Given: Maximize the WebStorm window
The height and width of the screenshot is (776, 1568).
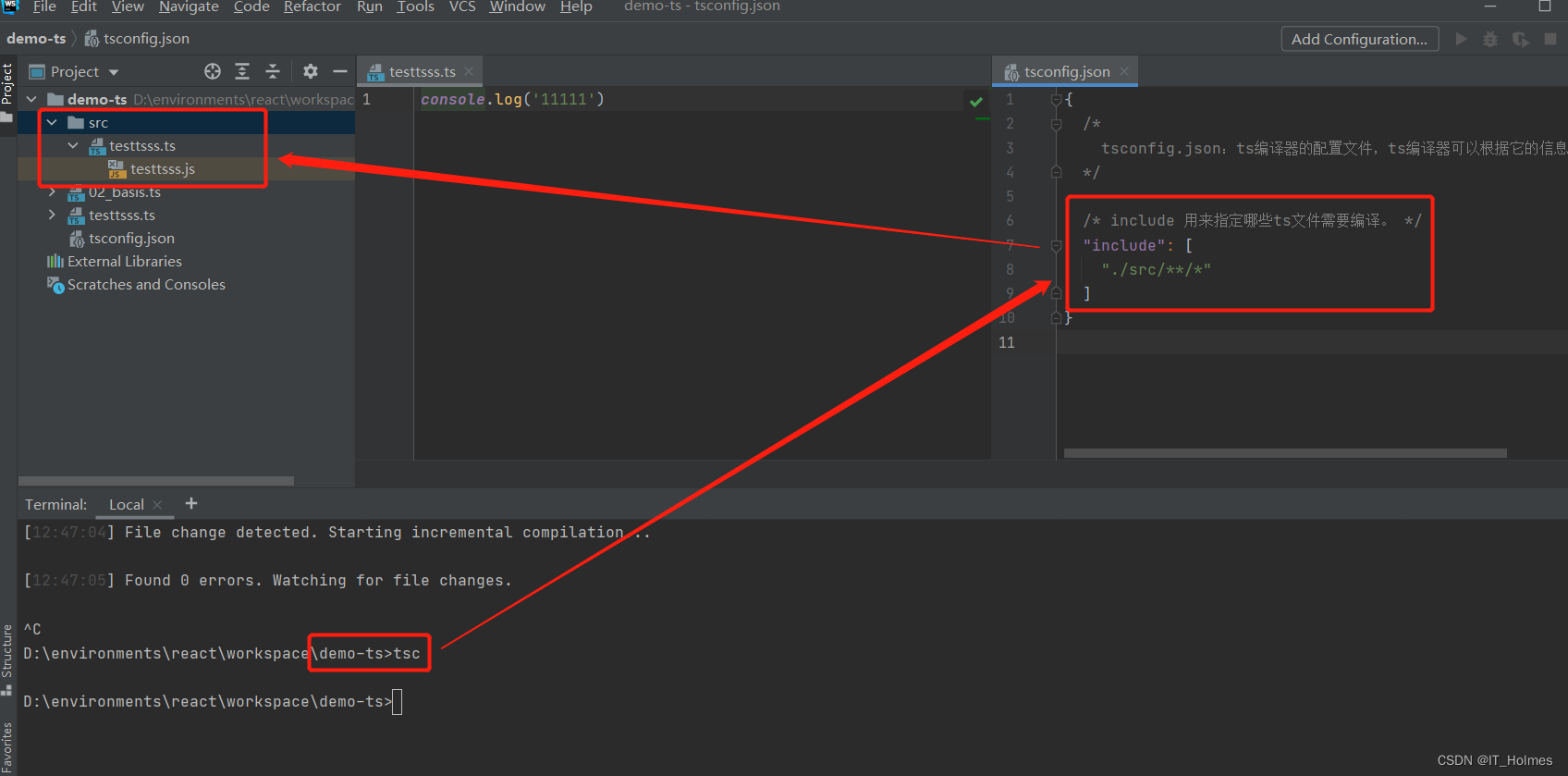Looking at the screenshot, I should (x=1545, y=6).
